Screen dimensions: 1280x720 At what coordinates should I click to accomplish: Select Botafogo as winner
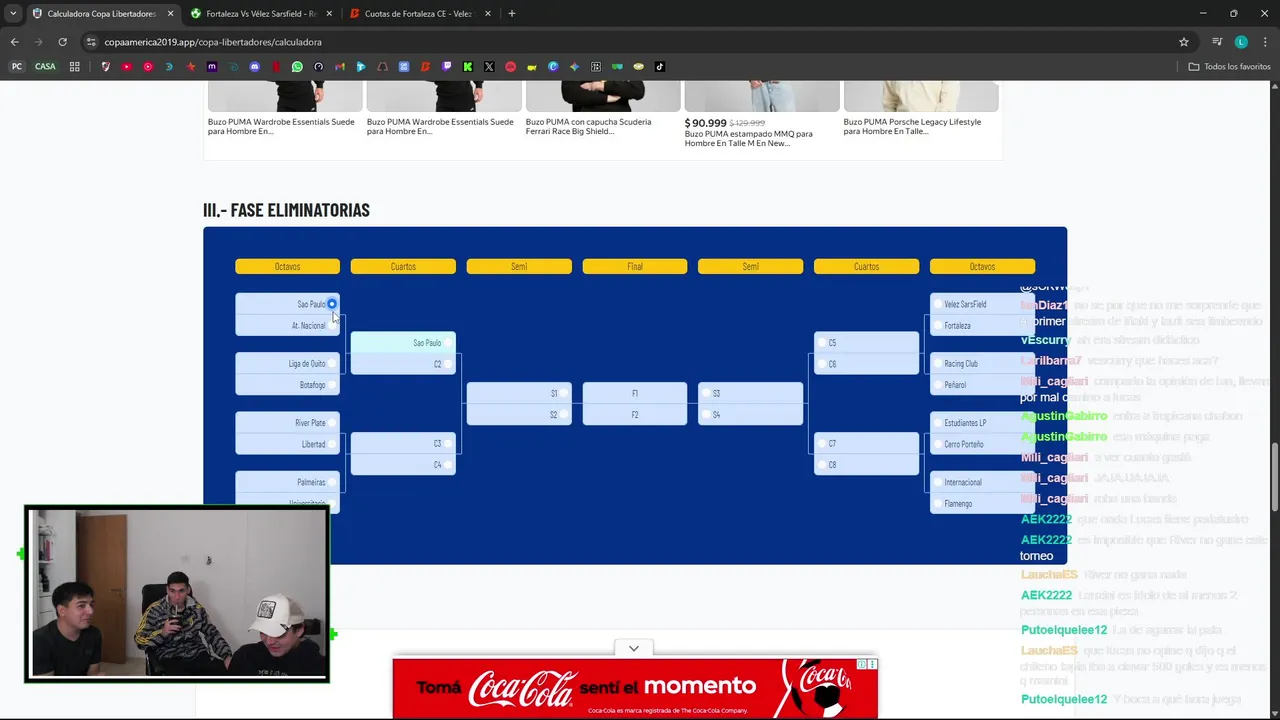pos(332,385)
